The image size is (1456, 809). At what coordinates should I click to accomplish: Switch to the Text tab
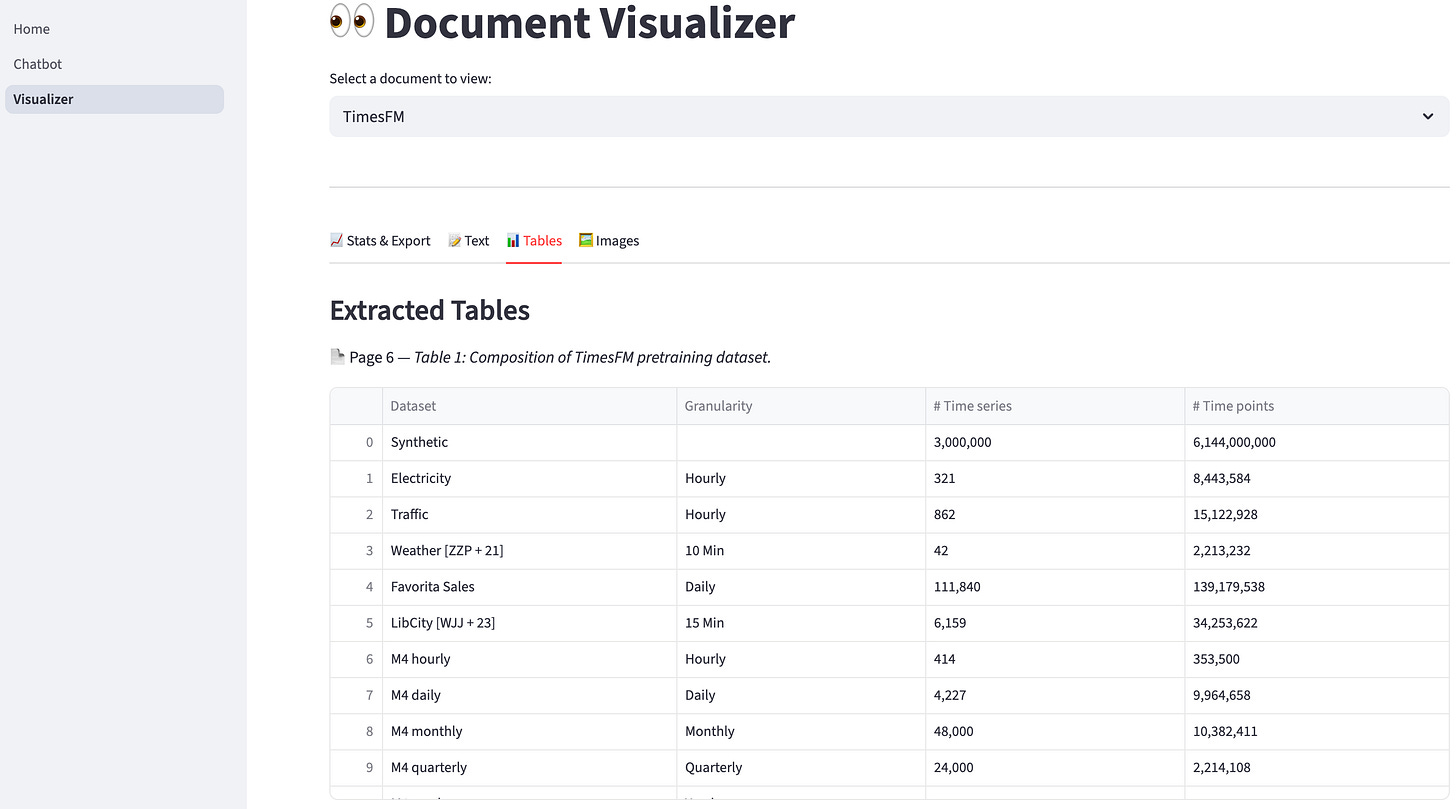coord(468,241)
